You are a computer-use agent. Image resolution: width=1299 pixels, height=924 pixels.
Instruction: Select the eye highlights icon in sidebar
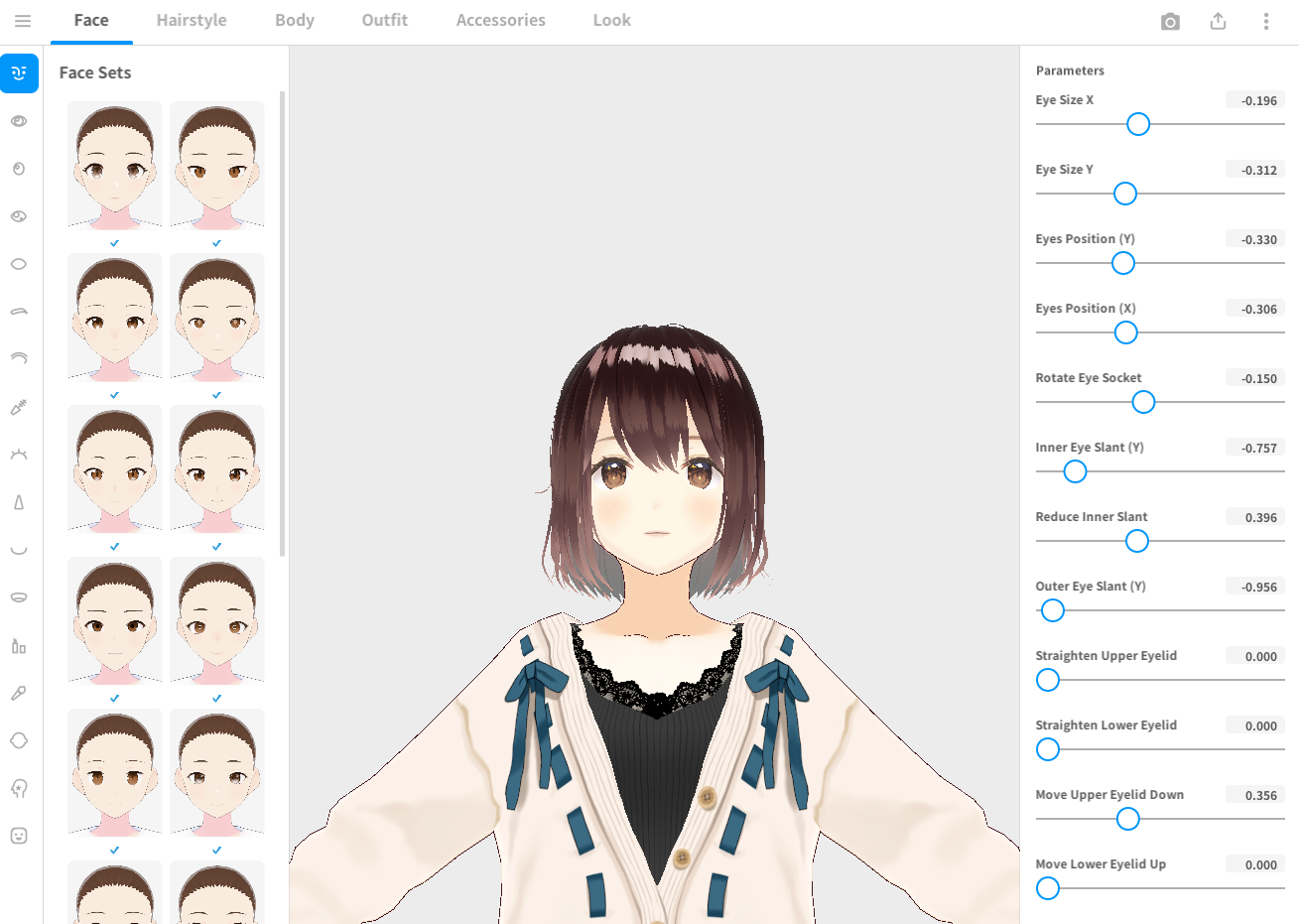(x=19, y=216)
